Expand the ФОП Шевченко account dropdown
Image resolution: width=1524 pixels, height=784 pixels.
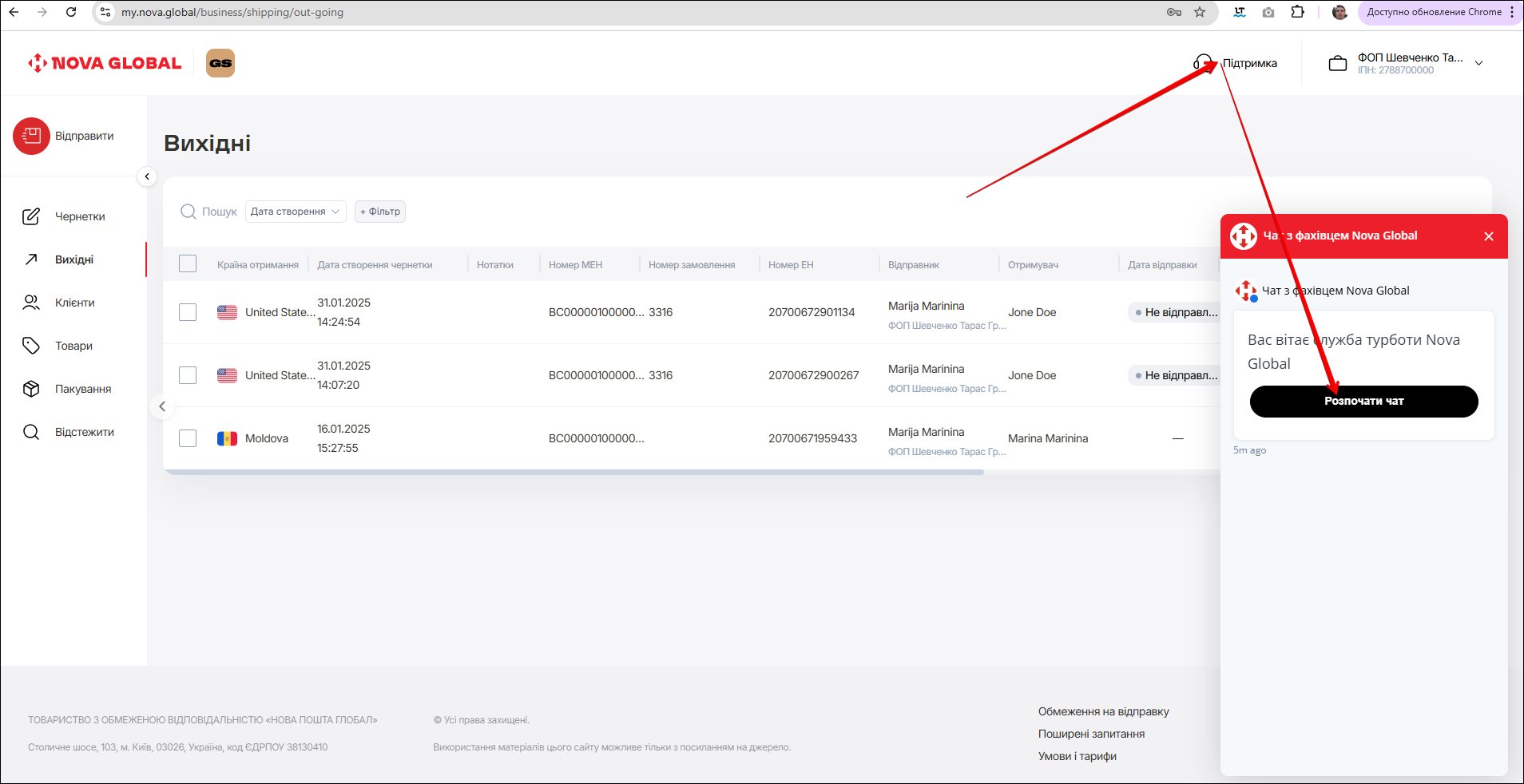point(1478,63)
